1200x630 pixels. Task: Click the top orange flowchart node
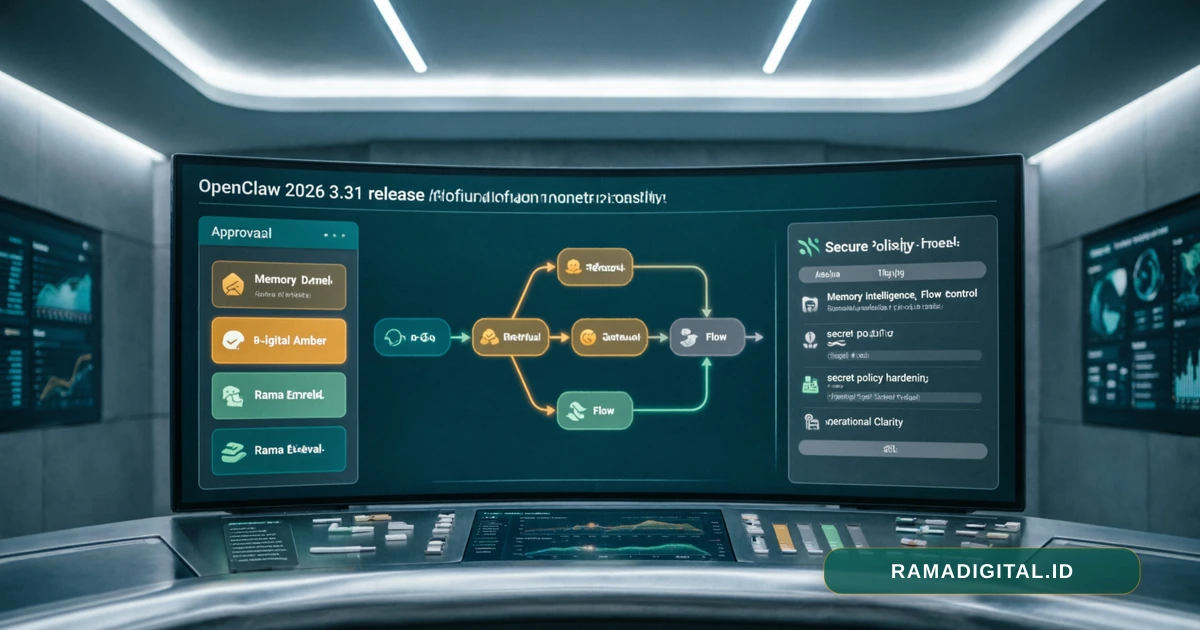coord(595,267)
